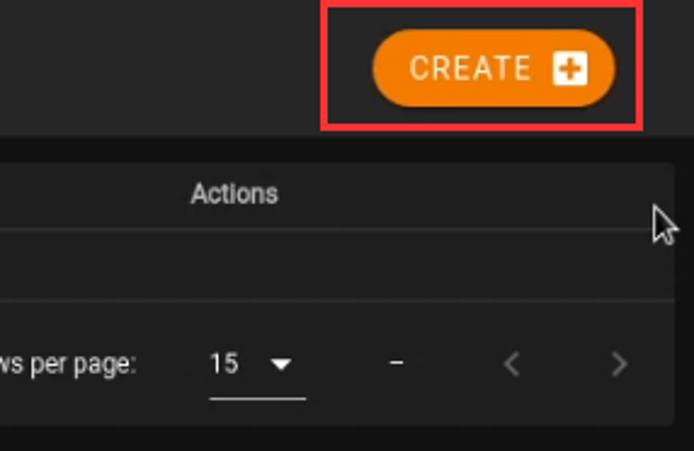
Task: Click the white triangle caret in pagination
Action: tap(282, 365)
